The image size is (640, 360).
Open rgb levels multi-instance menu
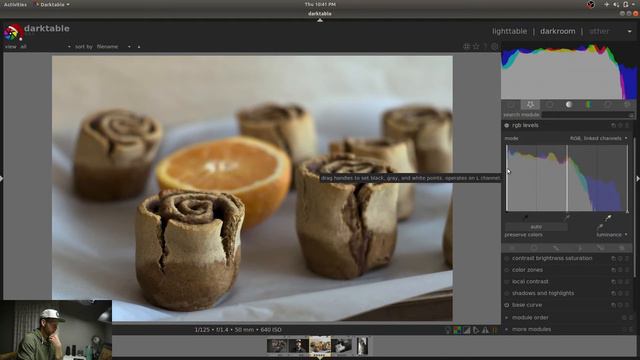[x=613, y=125]
